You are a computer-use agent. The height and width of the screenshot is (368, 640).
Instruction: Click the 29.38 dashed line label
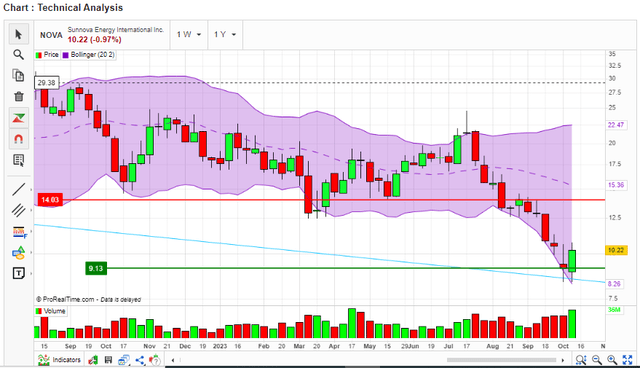click(x=47, y=83)
